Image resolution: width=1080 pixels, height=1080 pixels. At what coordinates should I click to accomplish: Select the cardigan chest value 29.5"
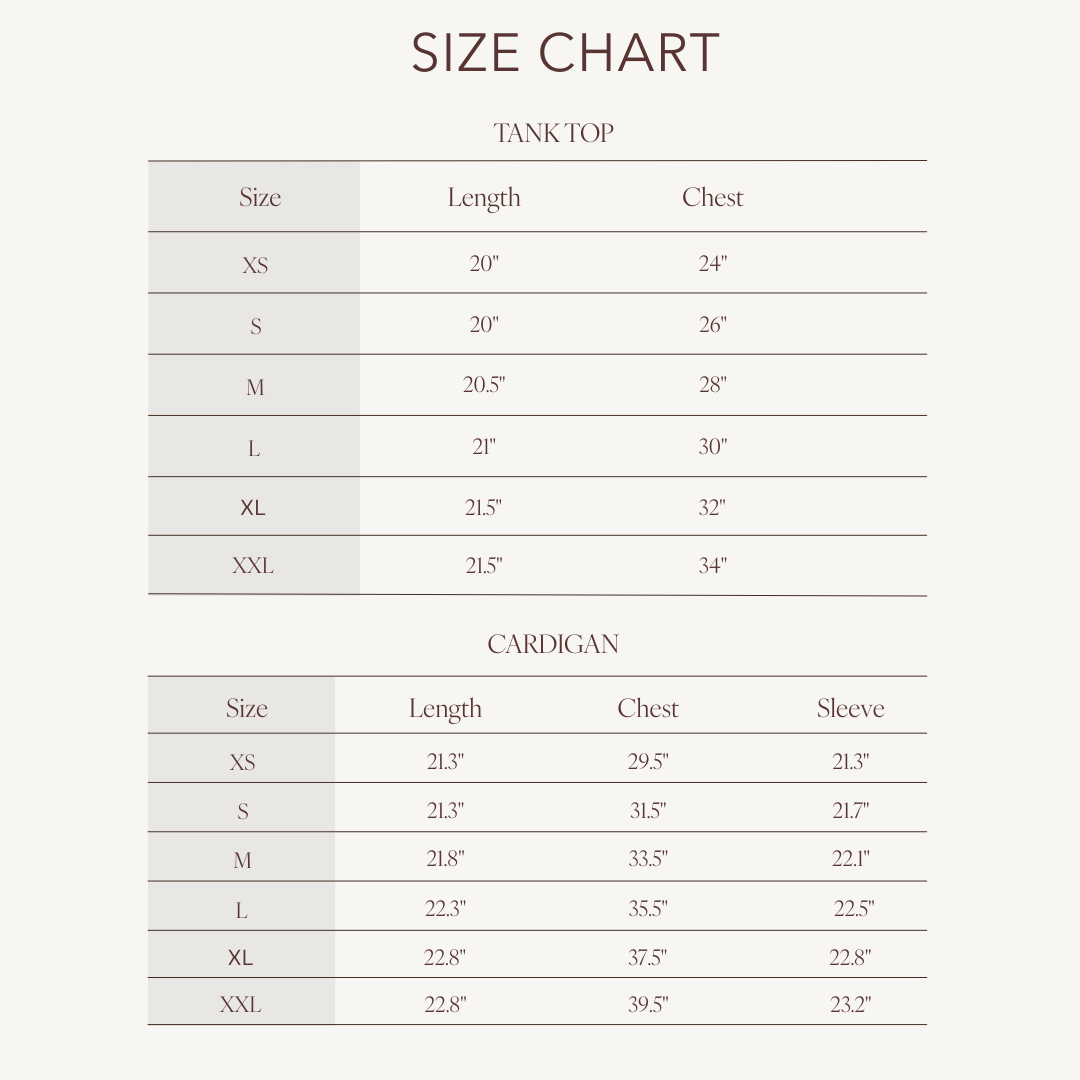648,761
